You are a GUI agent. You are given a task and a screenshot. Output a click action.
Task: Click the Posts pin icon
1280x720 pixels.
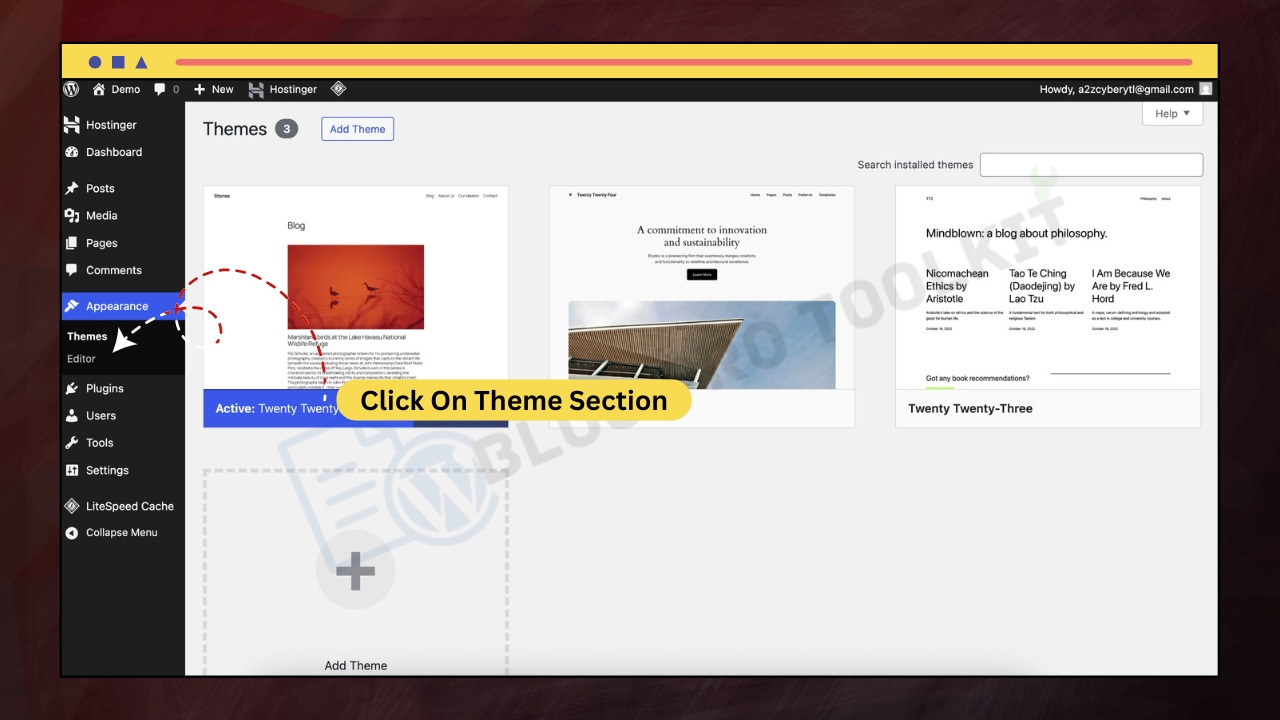point(71,188)
